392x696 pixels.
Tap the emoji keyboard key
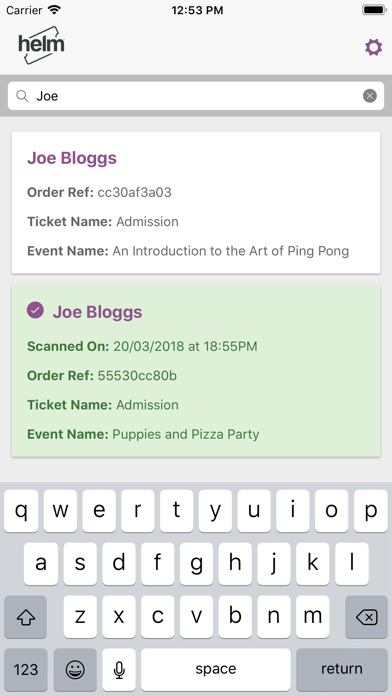75,669
